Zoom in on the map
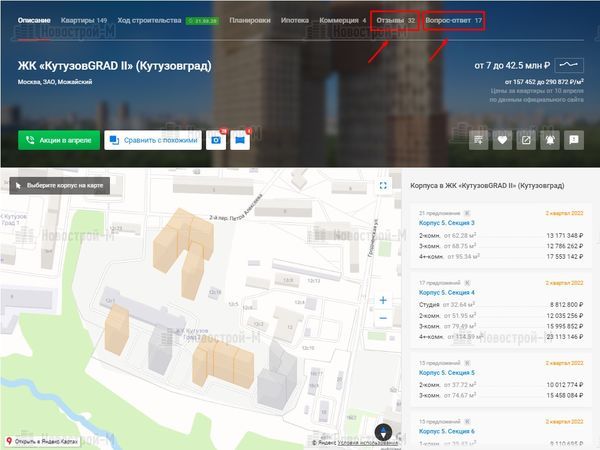600x450 pixels. click(x=382, y=300)
